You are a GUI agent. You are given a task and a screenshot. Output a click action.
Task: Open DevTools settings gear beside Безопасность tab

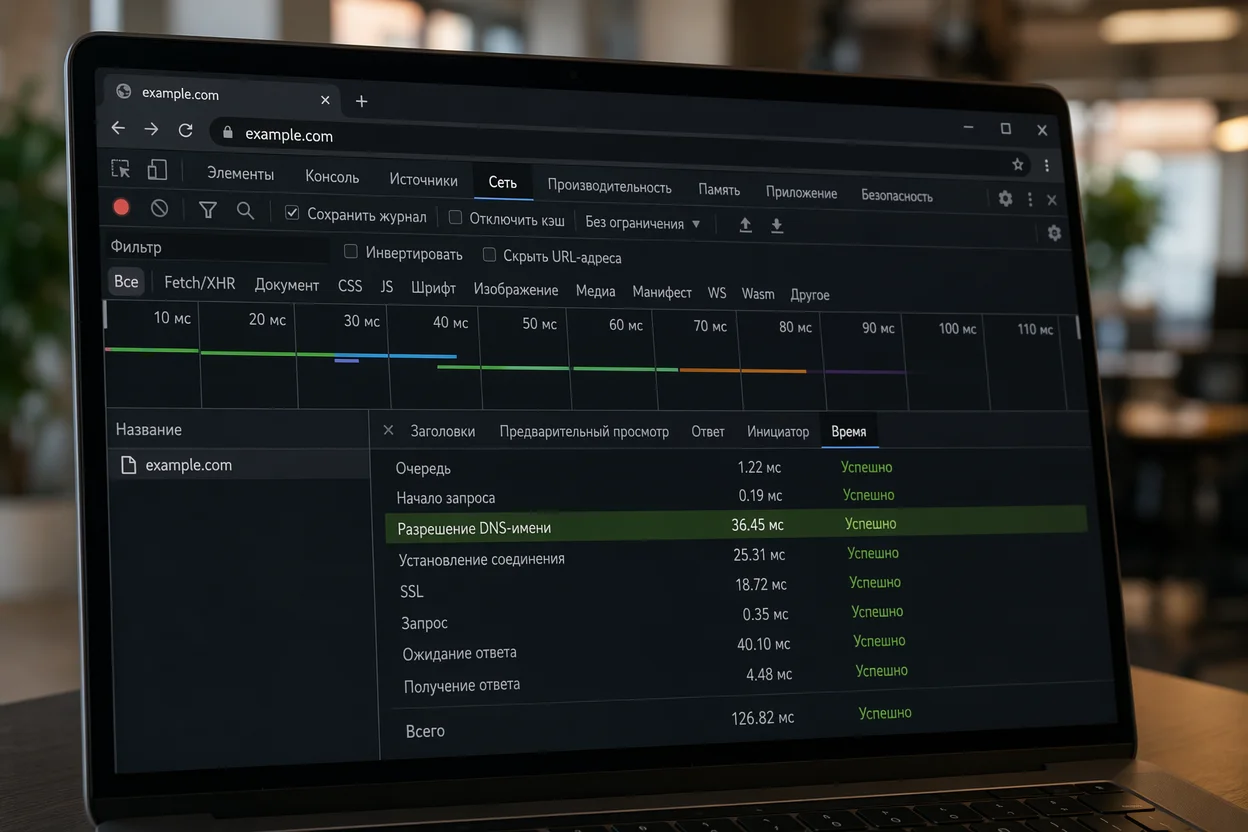[1005, 198]
